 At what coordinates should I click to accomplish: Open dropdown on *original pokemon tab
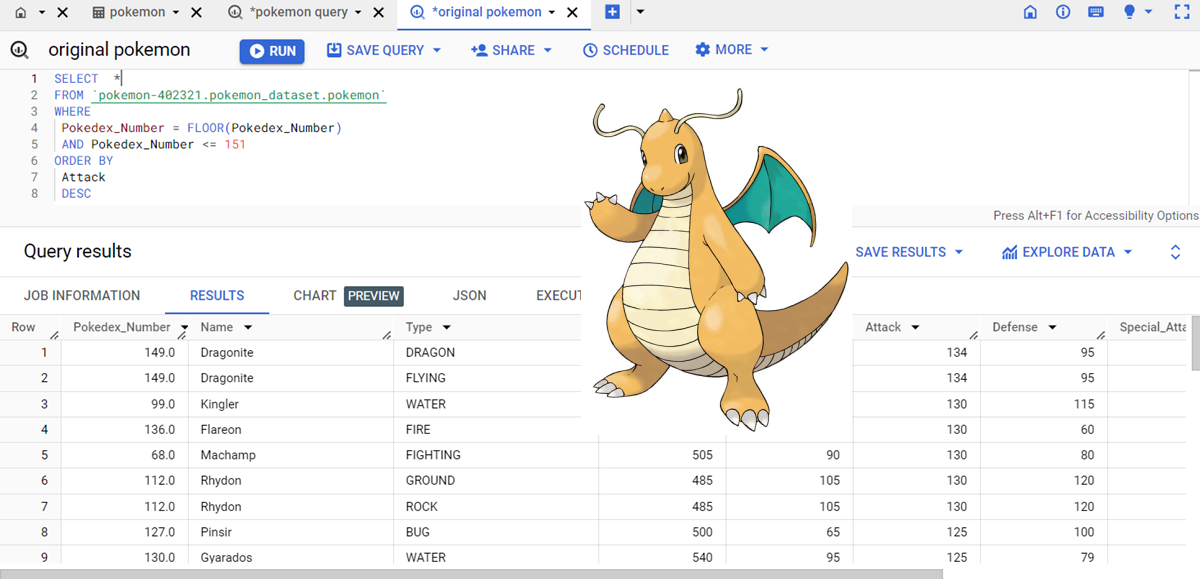coord(552,13)
